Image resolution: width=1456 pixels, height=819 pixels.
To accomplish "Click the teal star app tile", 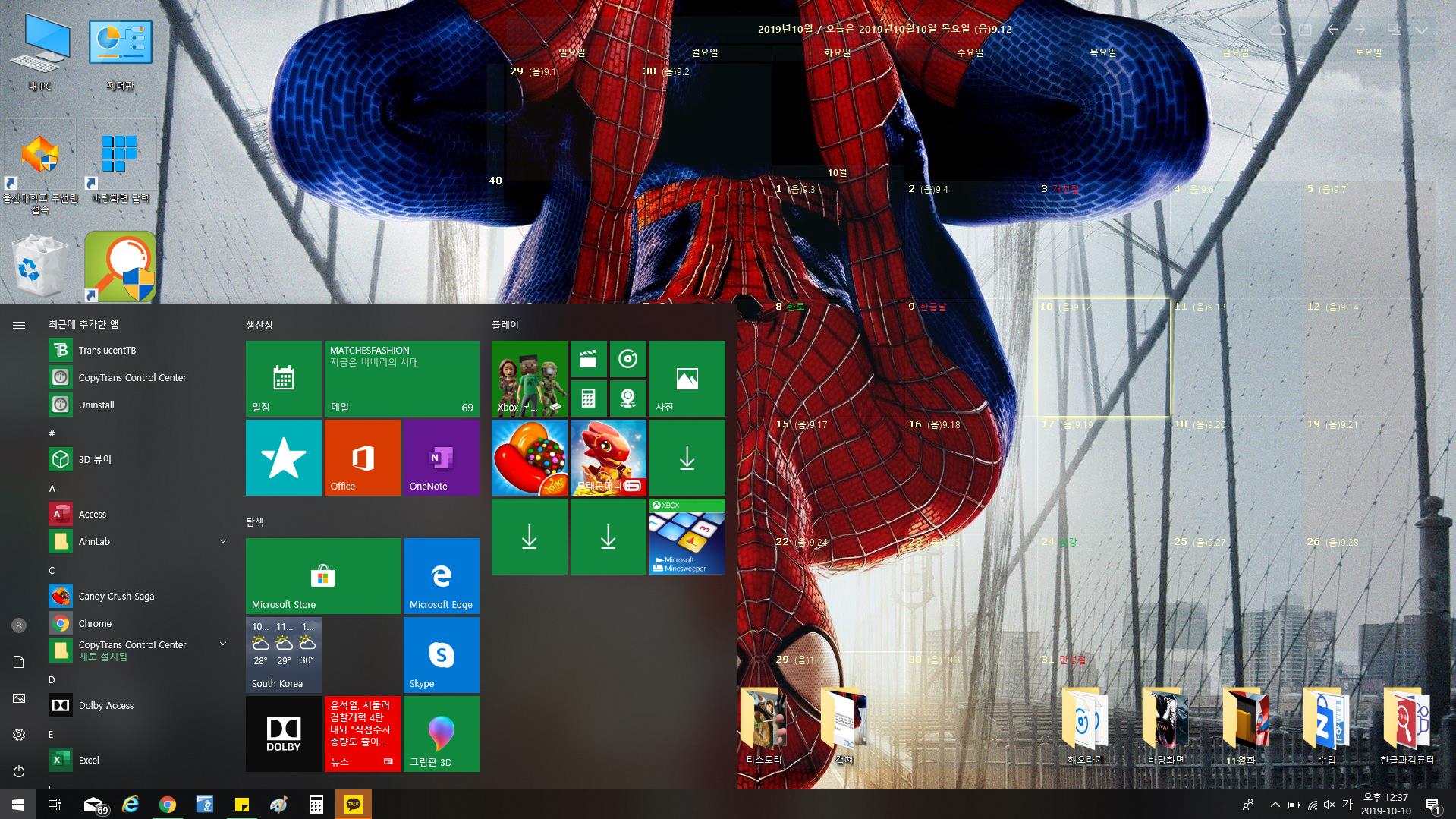I will 284,458.
